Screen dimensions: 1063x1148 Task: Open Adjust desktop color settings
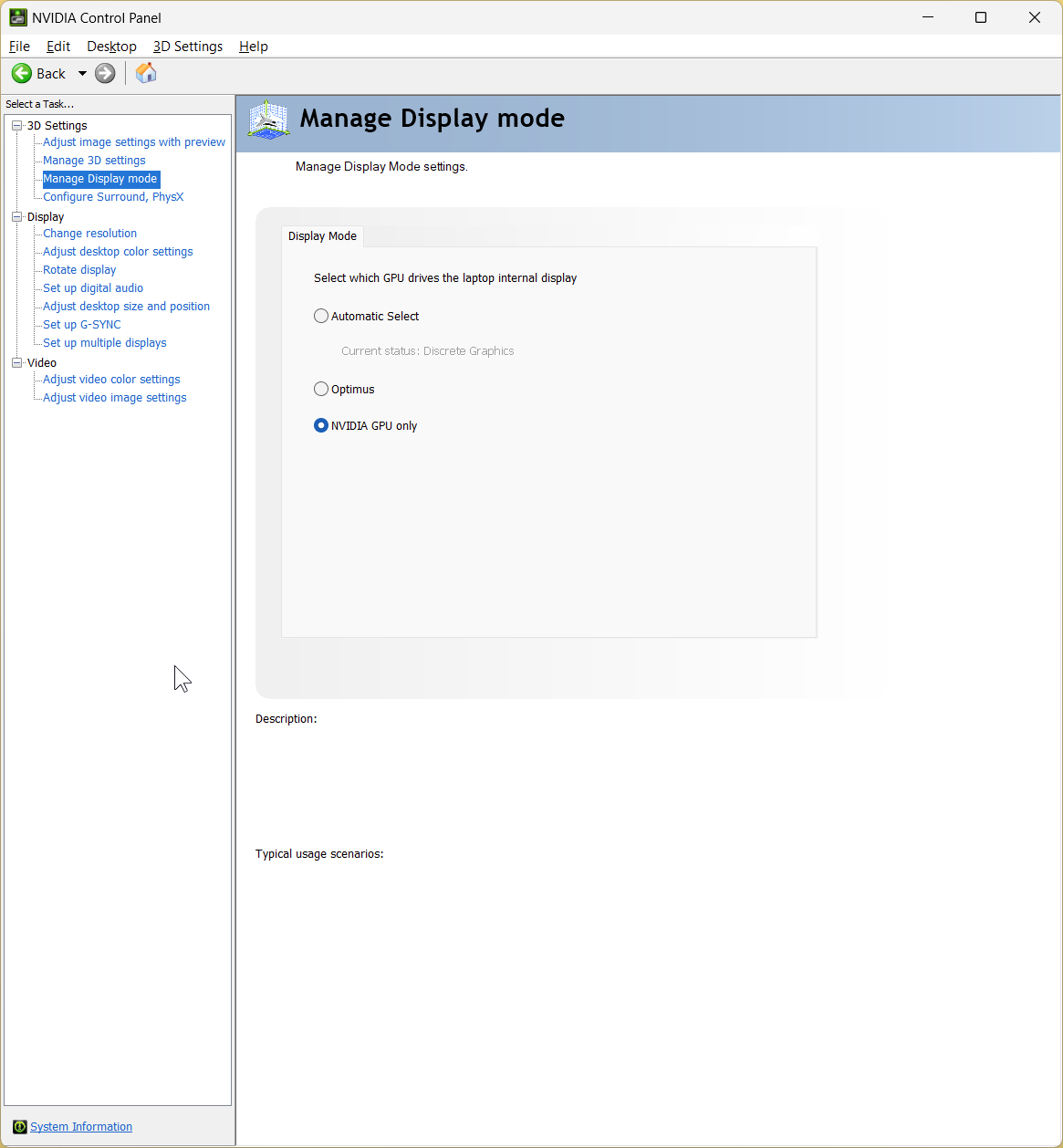[x=118, y=252]
